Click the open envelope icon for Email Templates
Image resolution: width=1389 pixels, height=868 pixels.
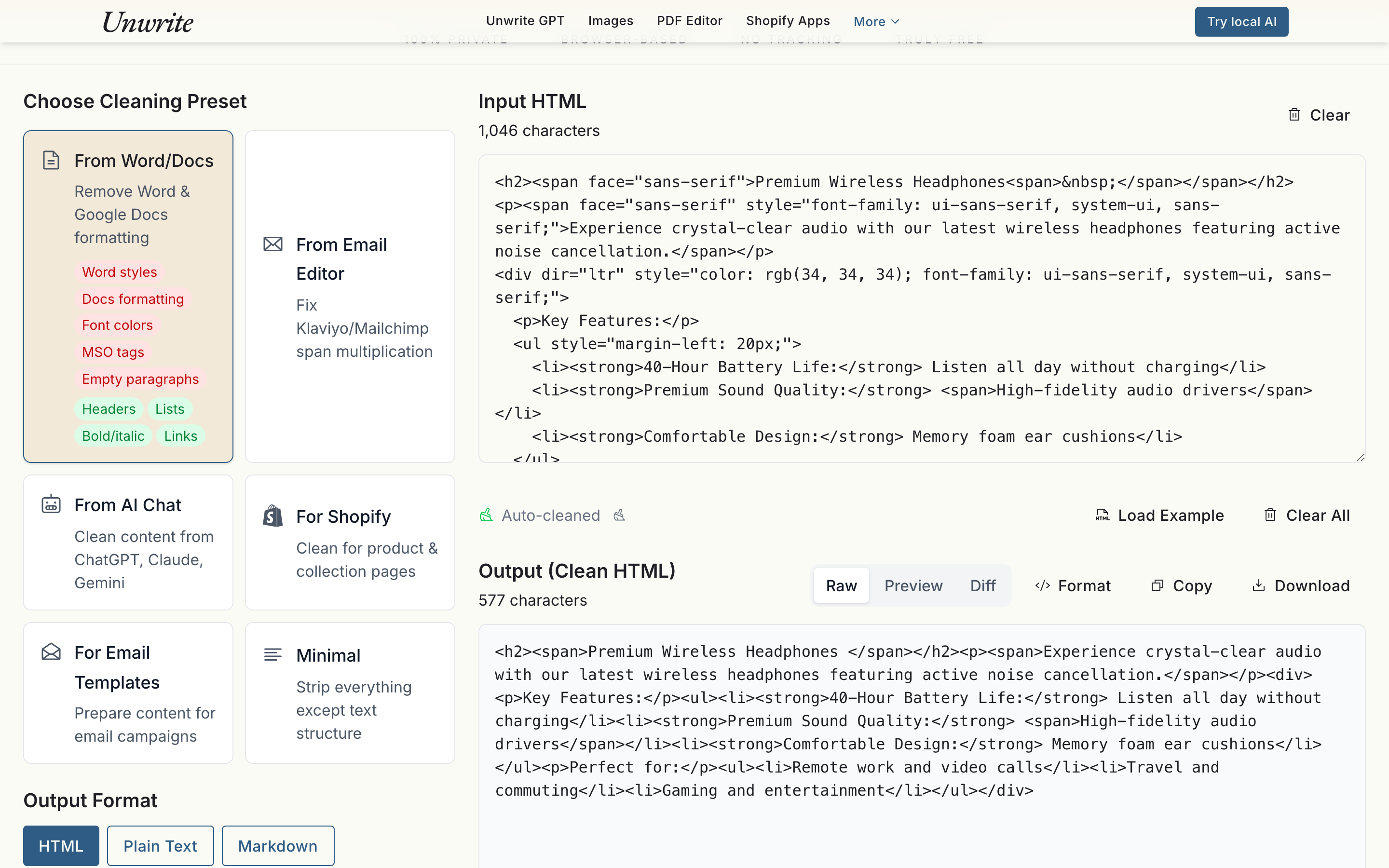pos(51,651)
